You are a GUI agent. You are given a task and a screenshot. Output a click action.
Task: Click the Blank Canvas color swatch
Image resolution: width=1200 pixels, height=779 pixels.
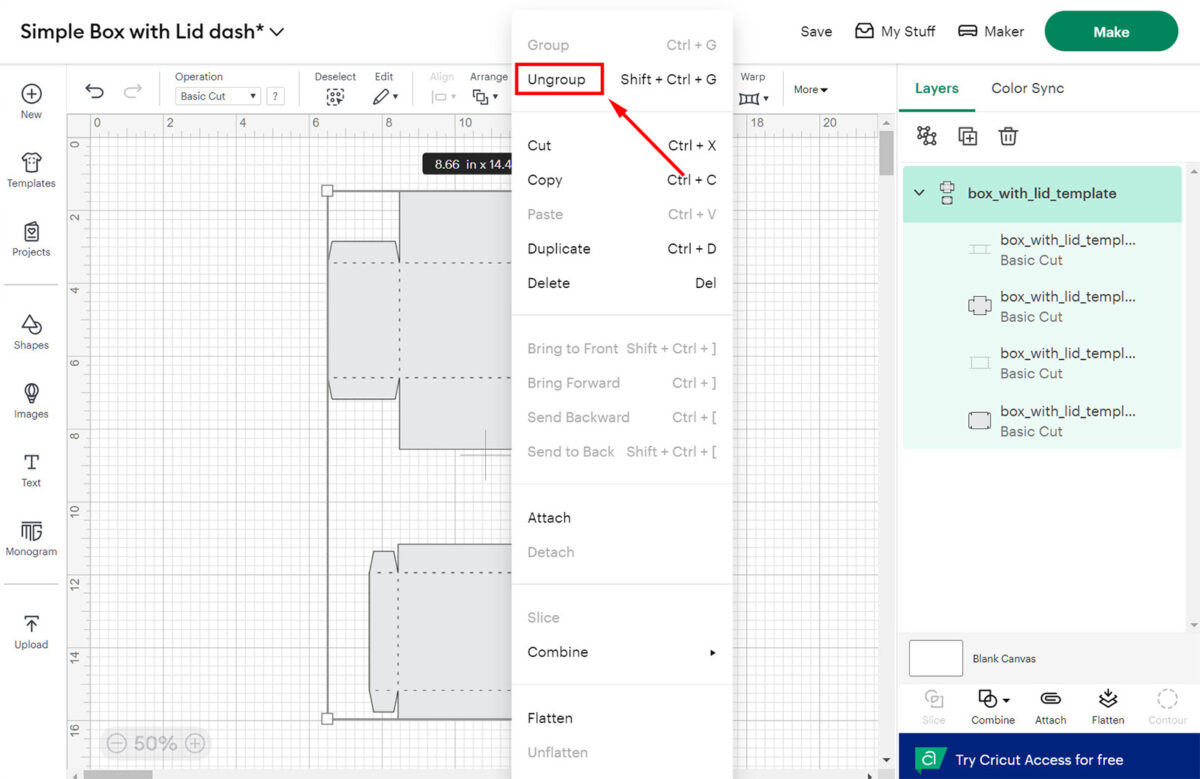935,658
